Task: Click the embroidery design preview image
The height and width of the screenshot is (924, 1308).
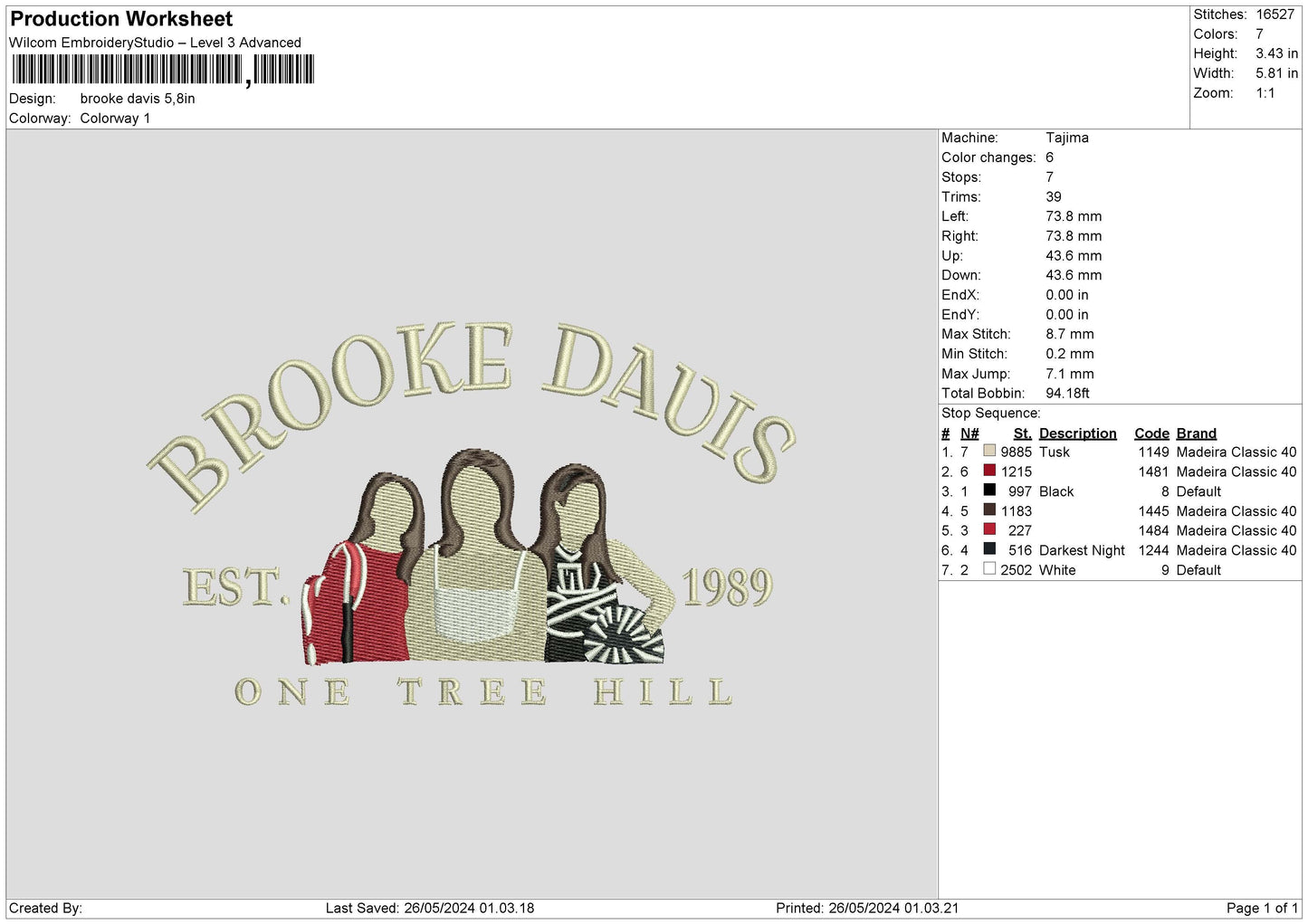Action: (x=472, y=514)
